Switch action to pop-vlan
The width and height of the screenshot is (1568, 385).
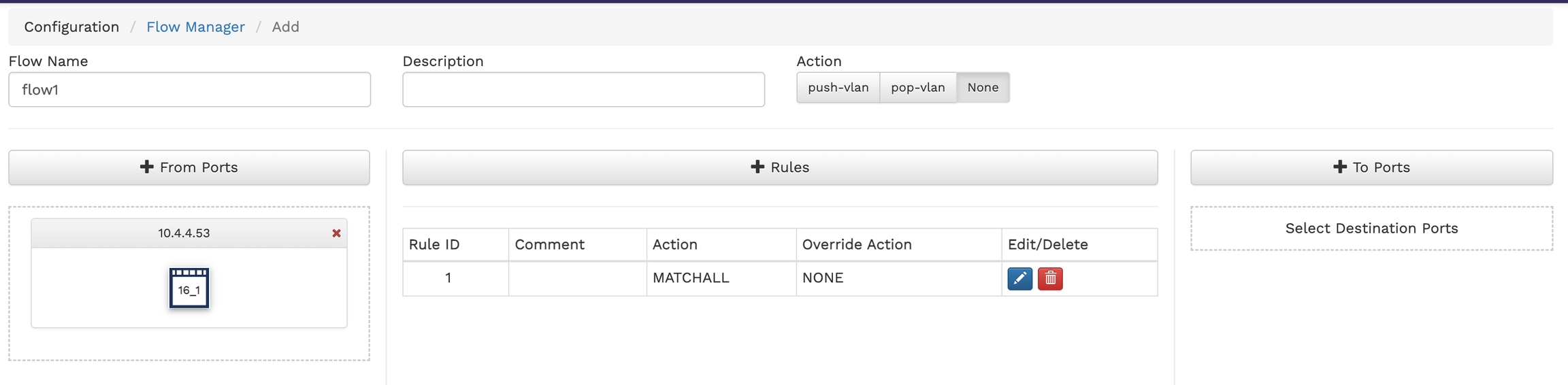[917, 88]
